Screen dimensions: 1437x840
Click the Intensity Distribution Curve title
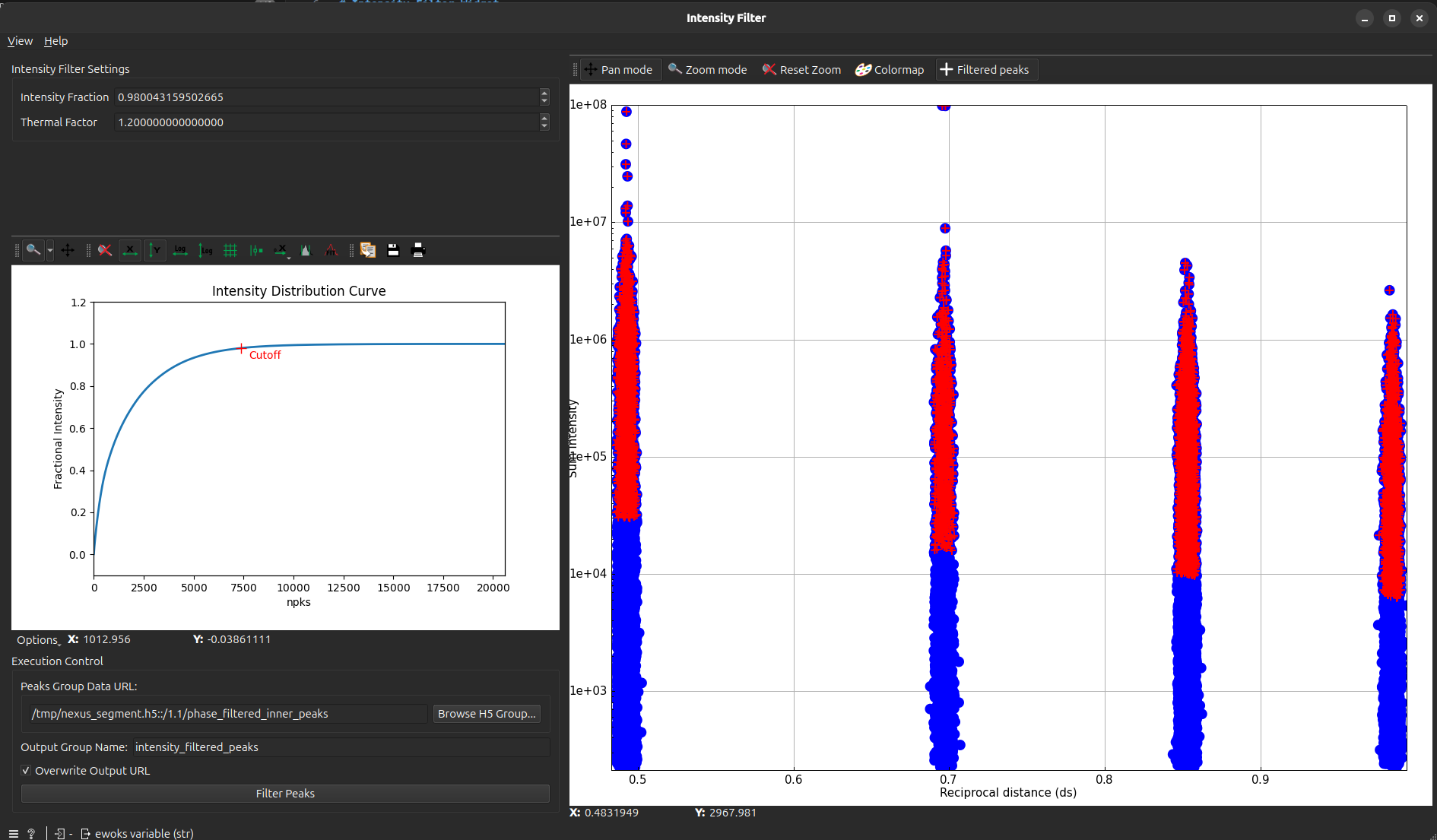[x=299, y=291]
